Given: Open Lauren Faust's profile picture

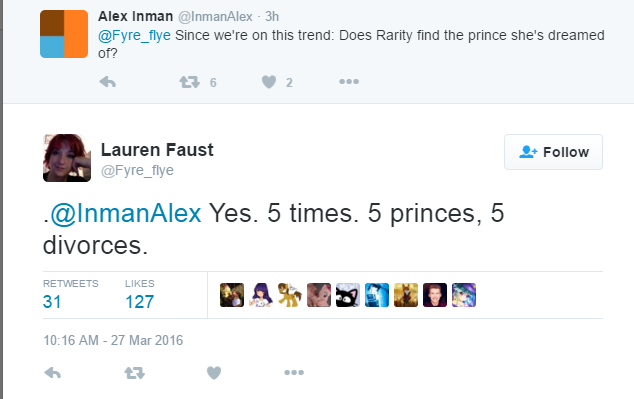Looking at the screenshot, I should pos(67,158).
